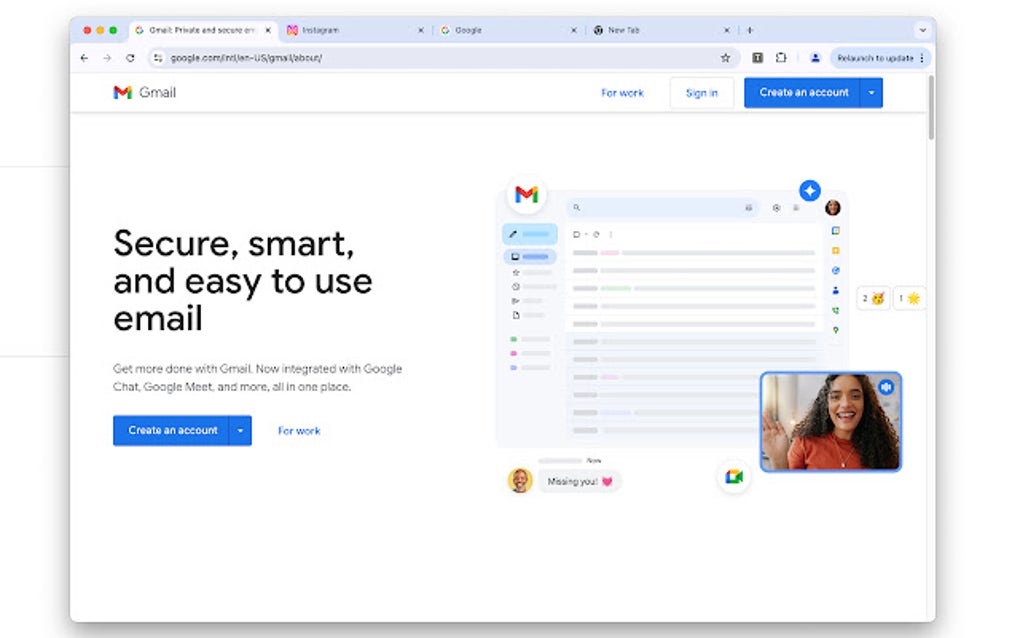This screenshot has width=1020, height=638.
Task: Open Contacts from Gmail's side panel
Action: (x=835, y=290)
